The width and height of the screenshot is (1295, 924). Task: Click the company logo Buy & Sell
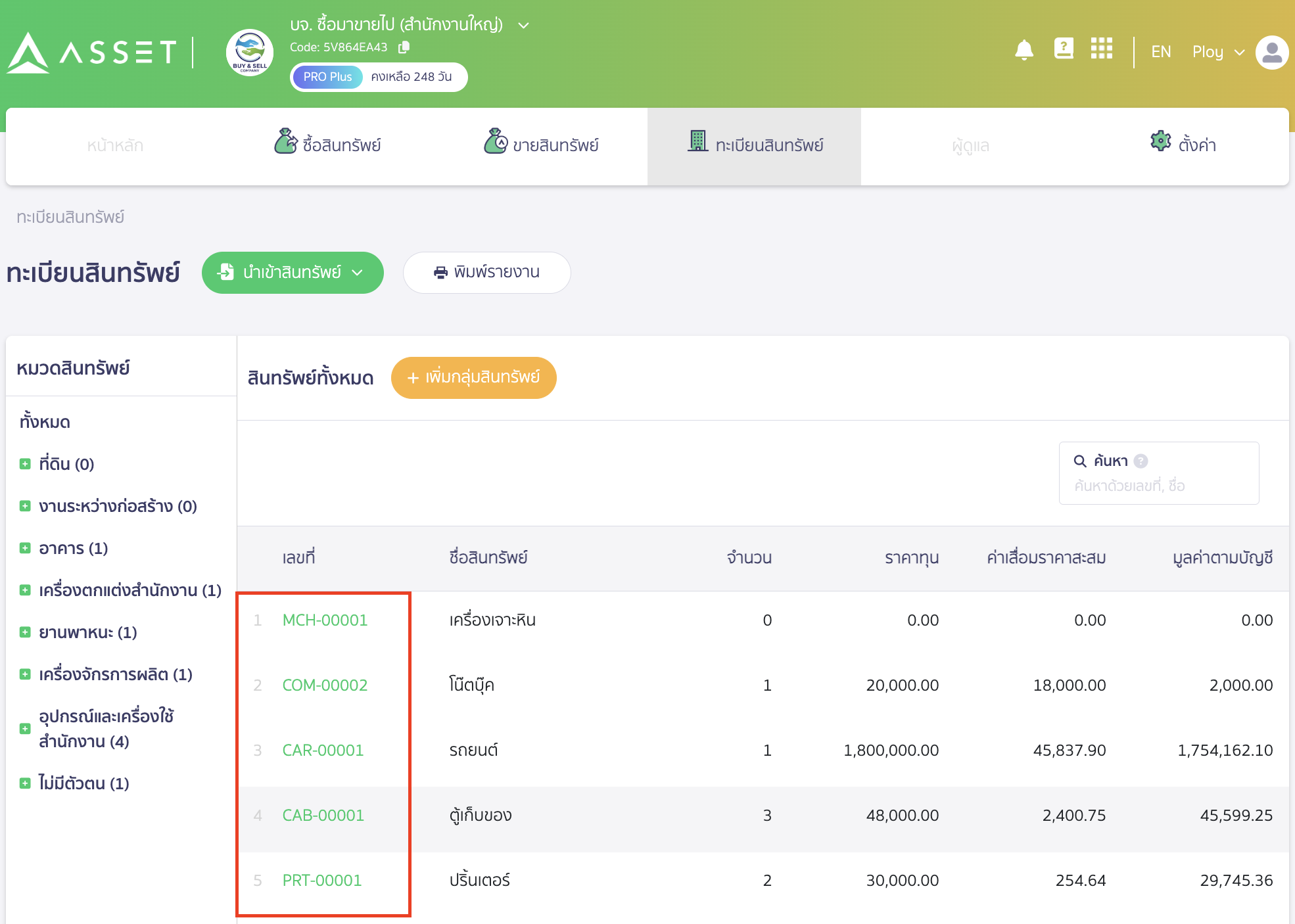[250, 53]
